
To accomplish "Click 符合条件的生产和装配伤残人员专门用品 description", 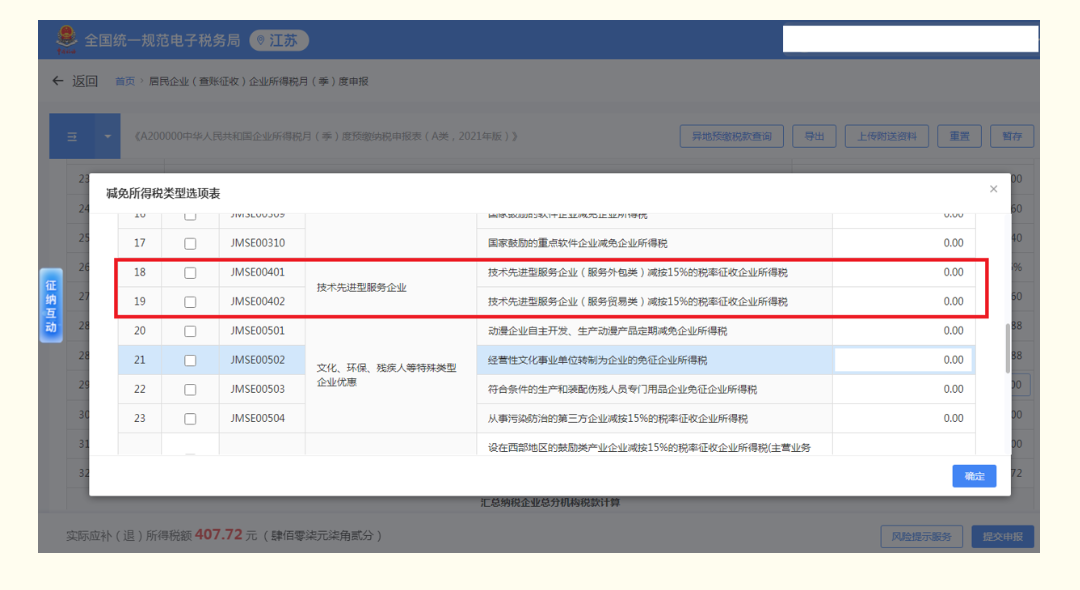I will coord(622,390).
